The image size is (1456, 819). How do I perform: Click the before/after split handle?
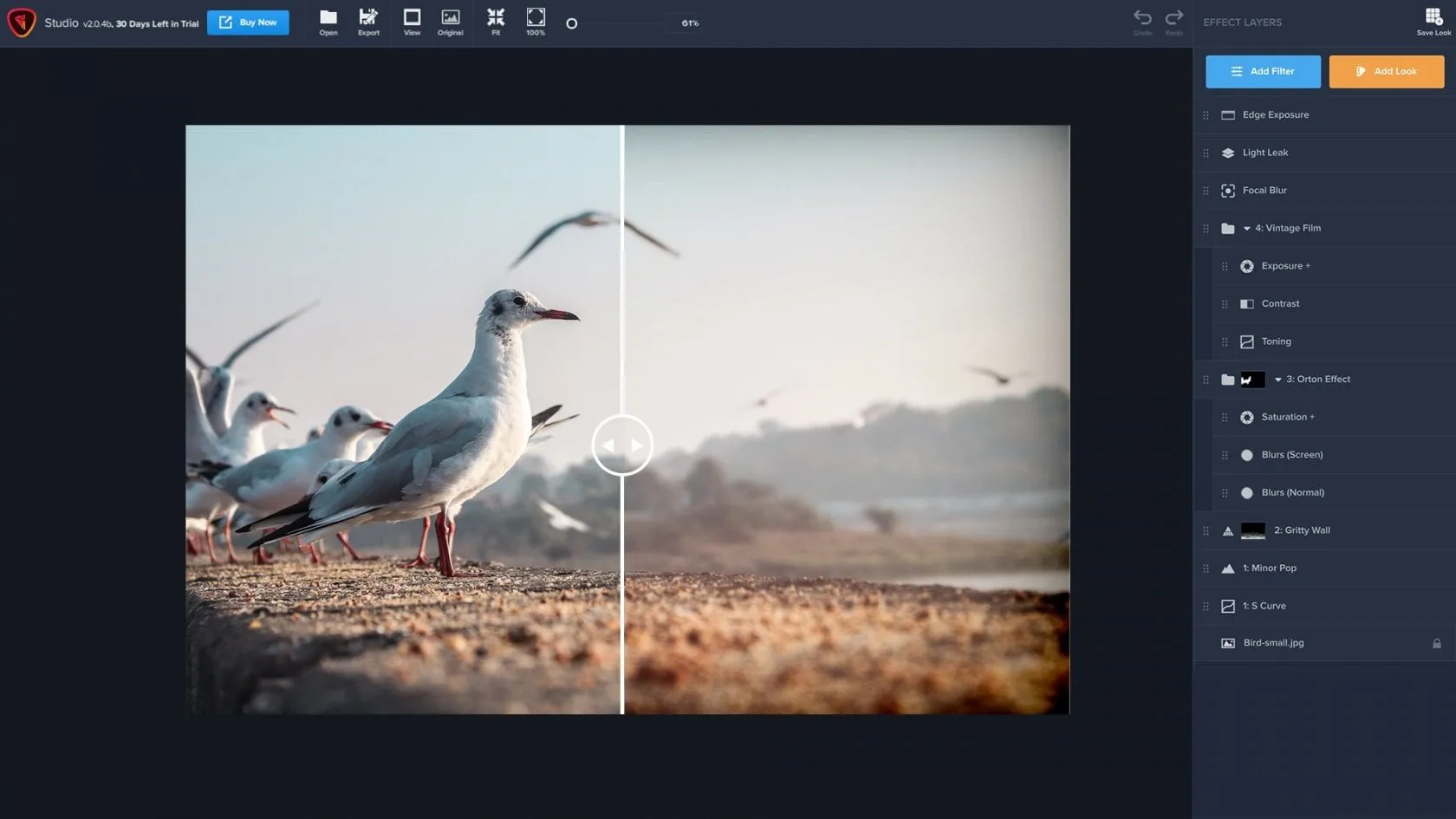(x=622, y=445)
